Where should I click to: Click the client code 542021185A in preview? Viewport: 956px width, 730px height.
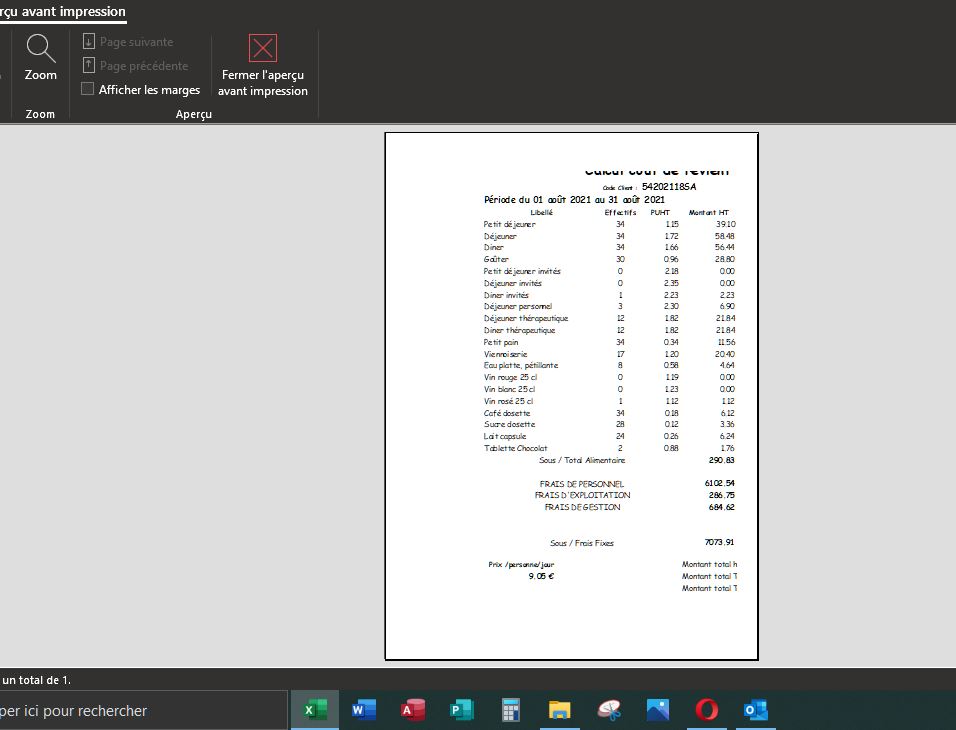pos(669,187)
